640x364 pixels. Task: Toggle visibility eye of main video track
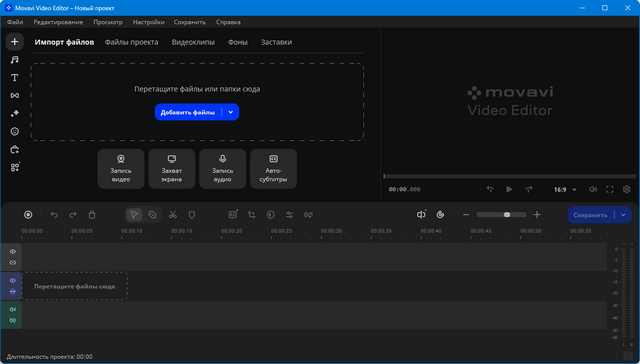[13, 281]
